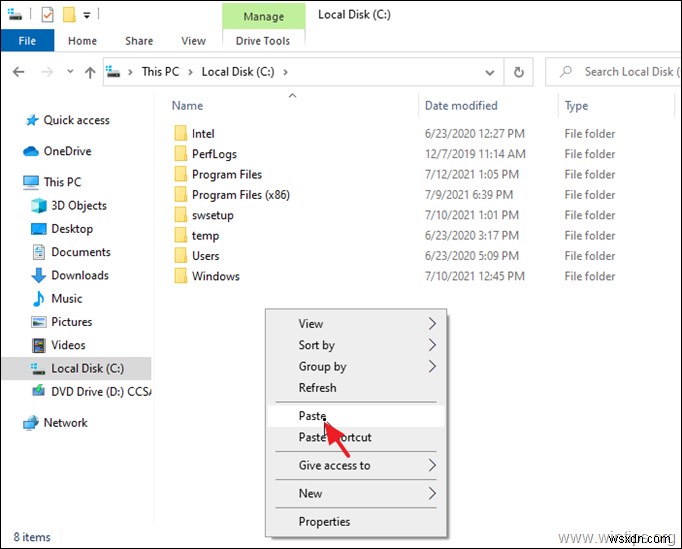Select Quick access in navigation pane

[x=76, y=120]
